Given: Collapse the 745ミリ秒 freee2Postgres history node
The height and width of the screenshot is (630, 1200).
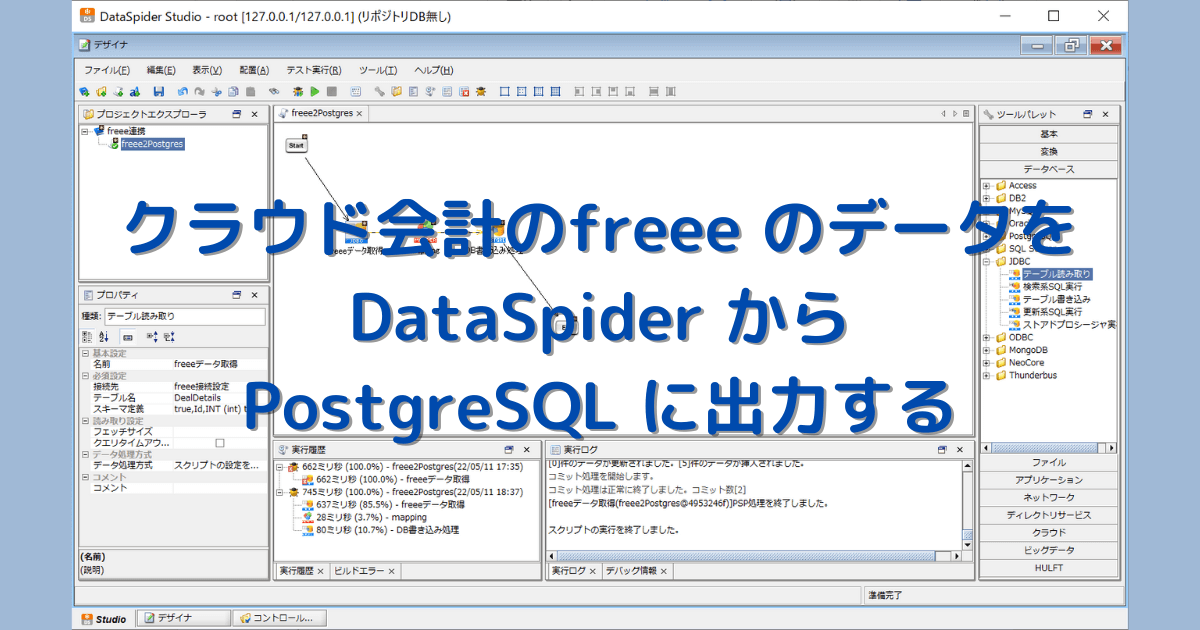Looking at the screenshot, I should [x=281, y=492].
